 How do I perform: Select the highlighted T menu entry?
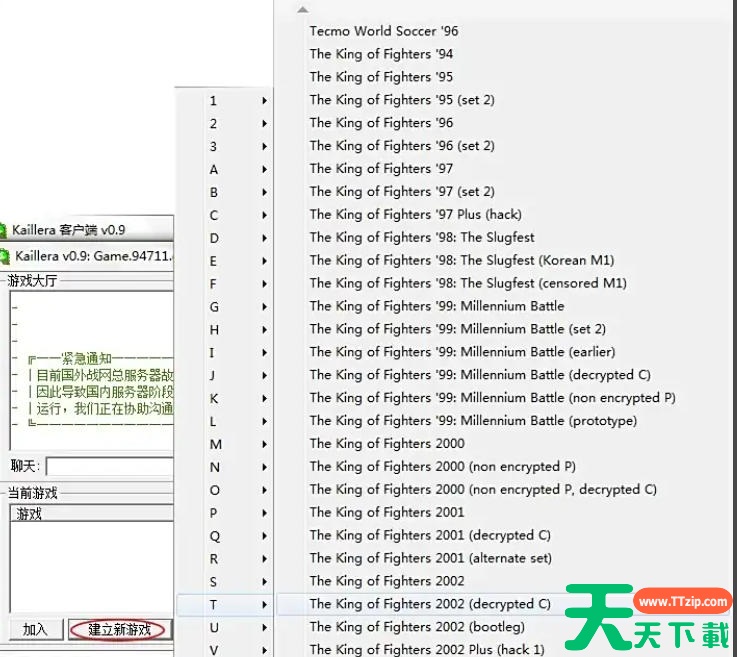tap(225, 605)
